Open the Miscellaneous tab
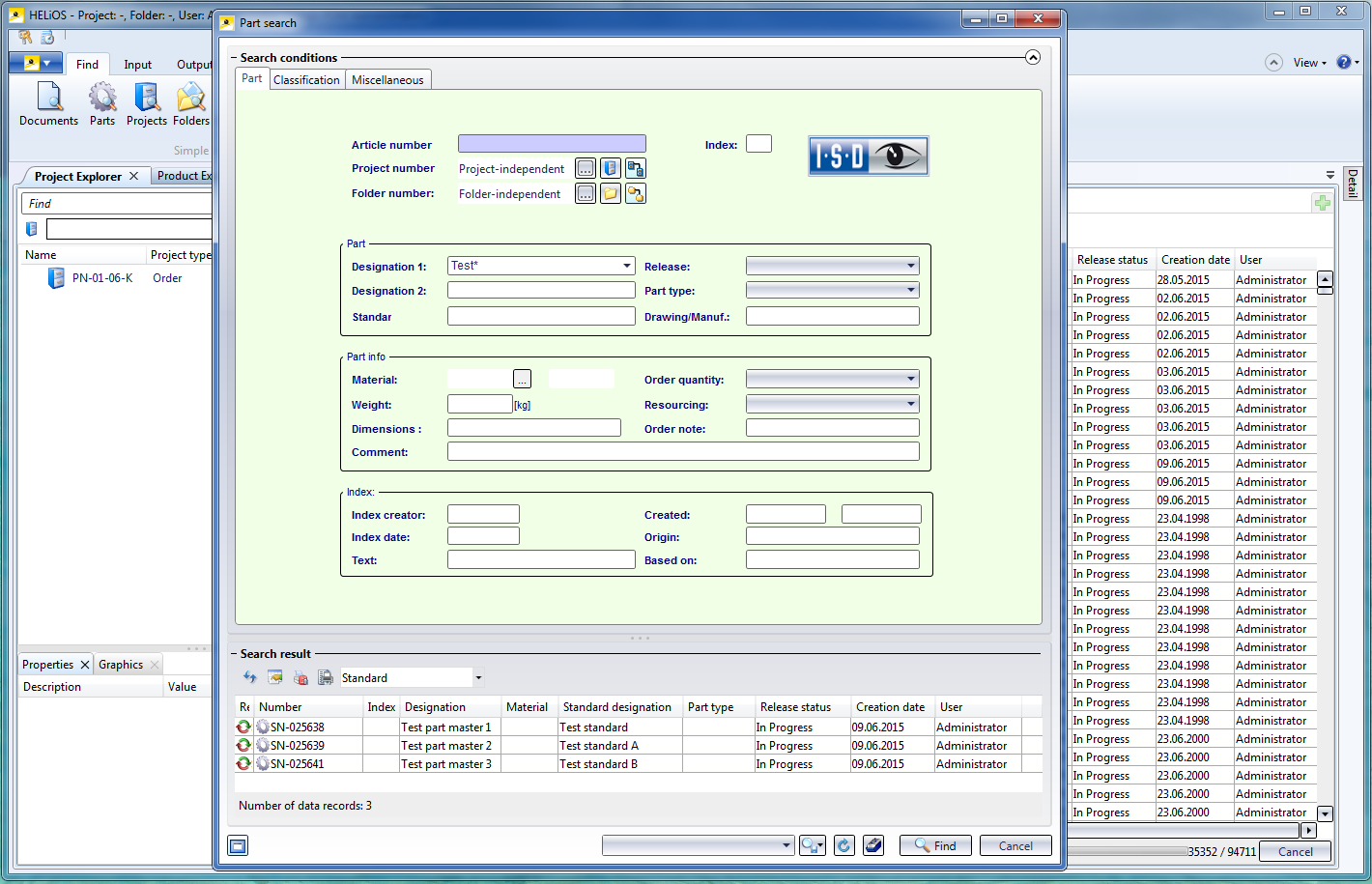 (387, 80)
